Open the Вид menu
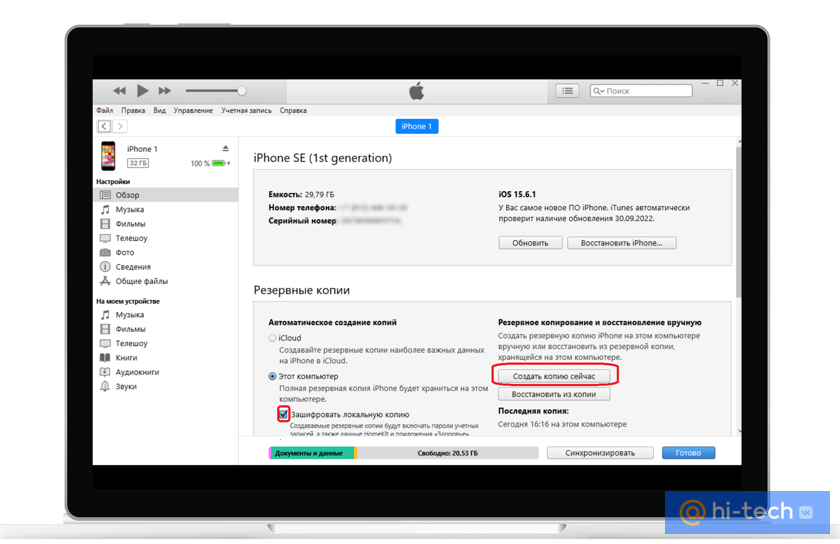Screen dimensions: 840x544 pyautogui.click(x=160, y=110)
